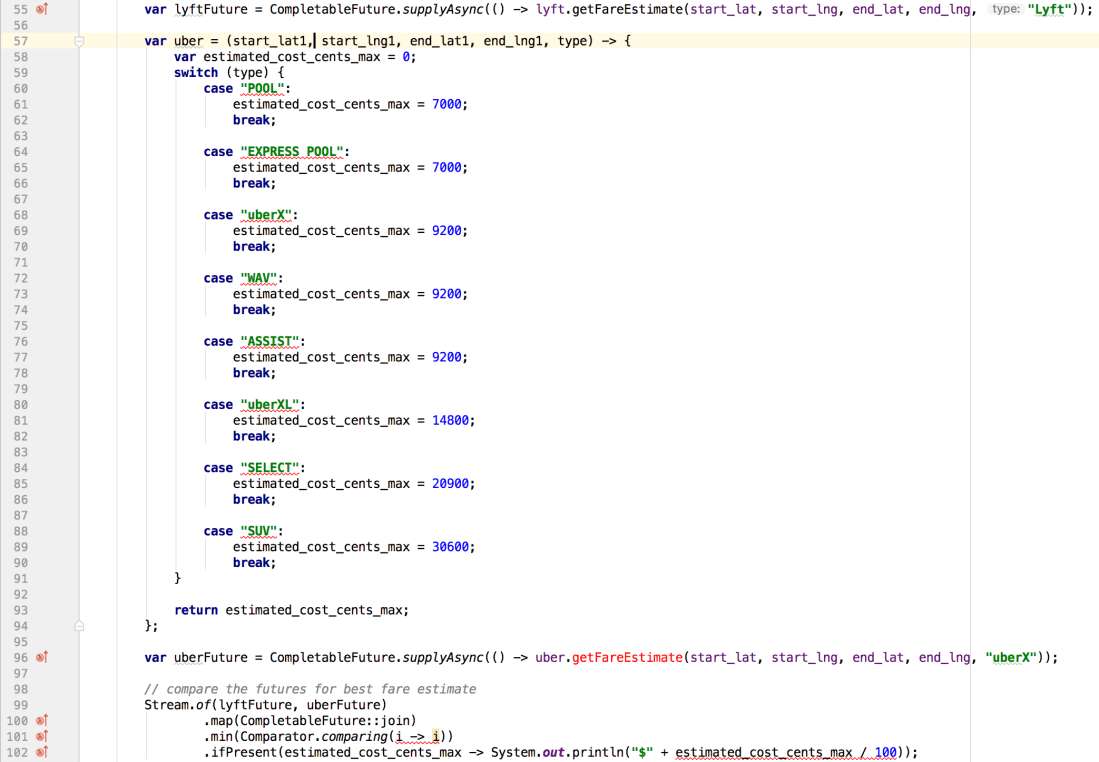Click the lambda gutter icon on line 101
The height and width of the screenshot is (762, 1099).
click(42, 736)
